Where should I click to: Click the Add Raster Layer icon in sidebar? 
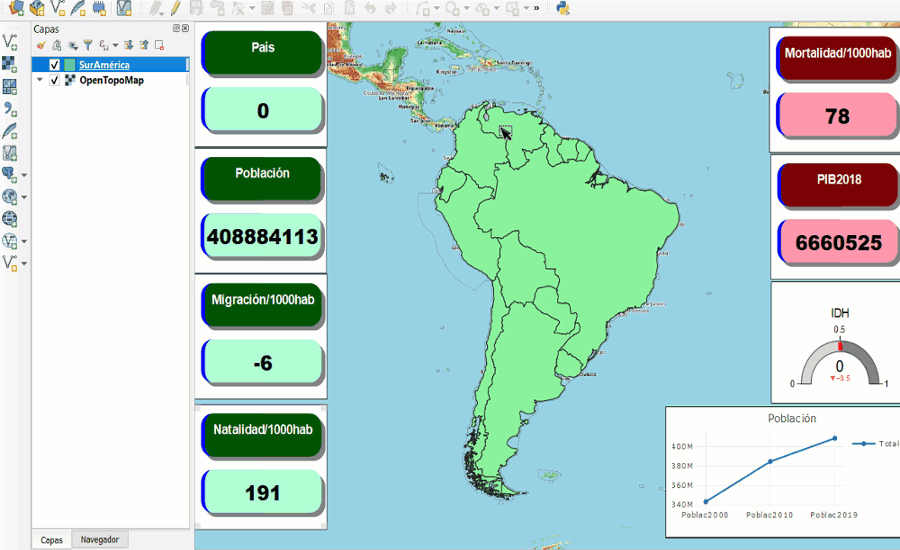click(x=10, y=64)
